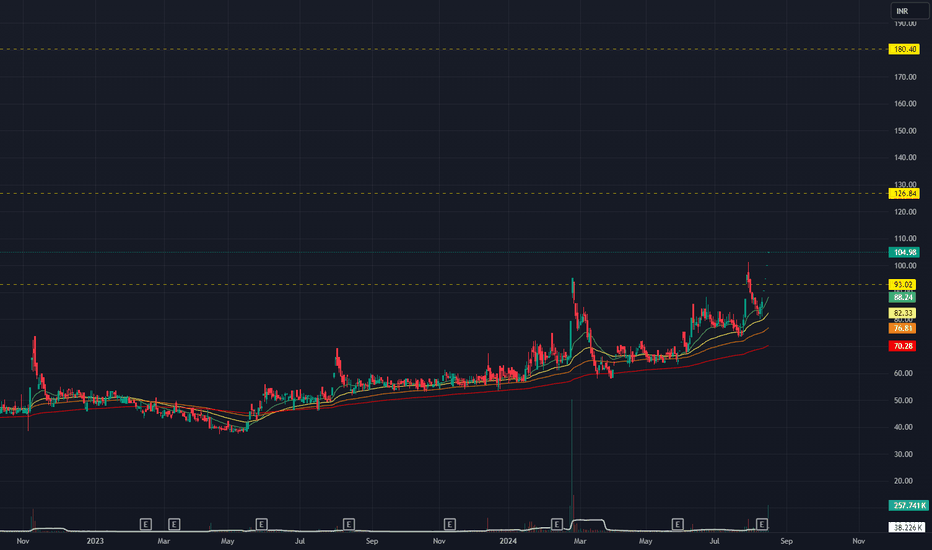
Task: Click the 2023 label on time axis
Action: click(x=95, y=541)
